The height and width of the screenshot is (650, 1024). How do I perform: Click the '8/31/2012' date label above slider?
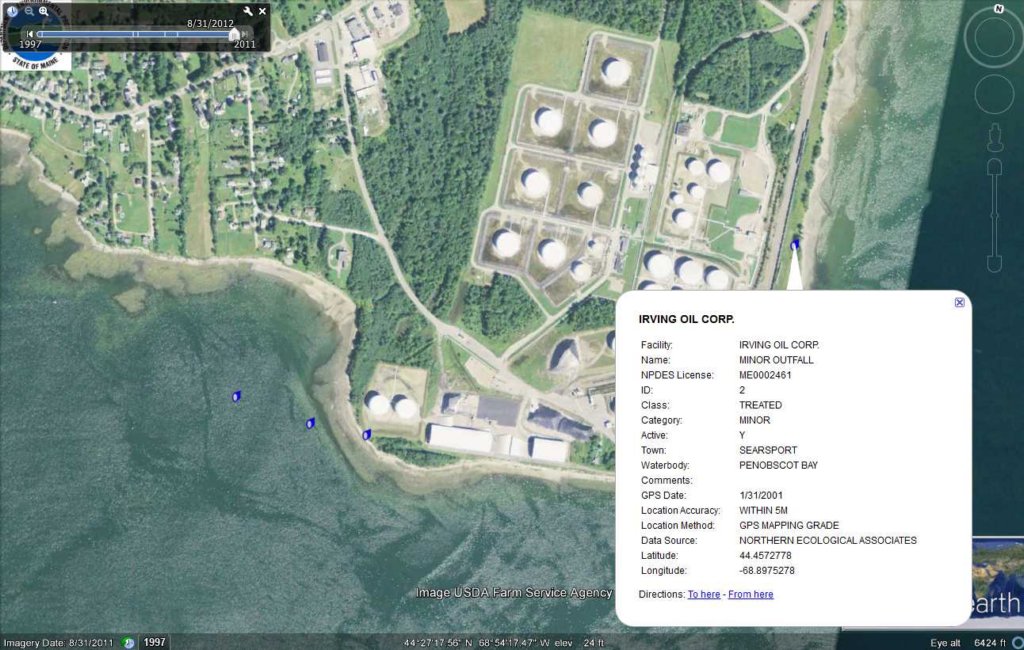coord(210,24)
